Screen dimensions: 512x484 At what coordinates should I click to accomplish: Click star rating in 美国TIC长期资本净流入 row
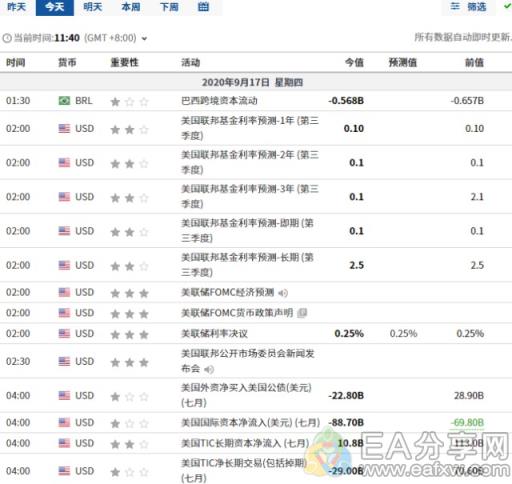pyautogui.click(x=129, y=444)
